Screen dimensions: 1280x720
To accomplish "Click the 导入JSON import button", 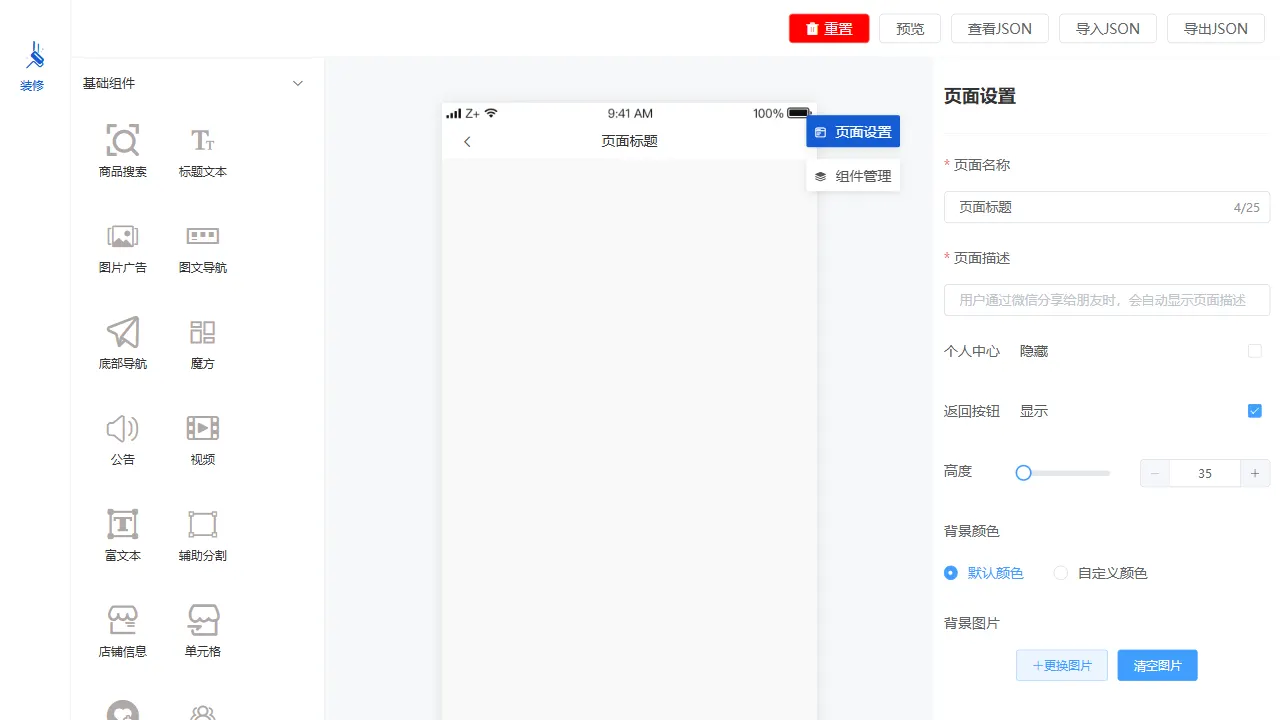I will (1108, 28).
